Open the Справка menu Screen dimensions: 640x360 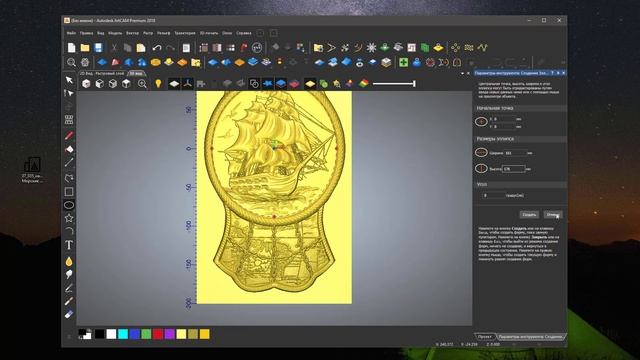click(244, 33)
